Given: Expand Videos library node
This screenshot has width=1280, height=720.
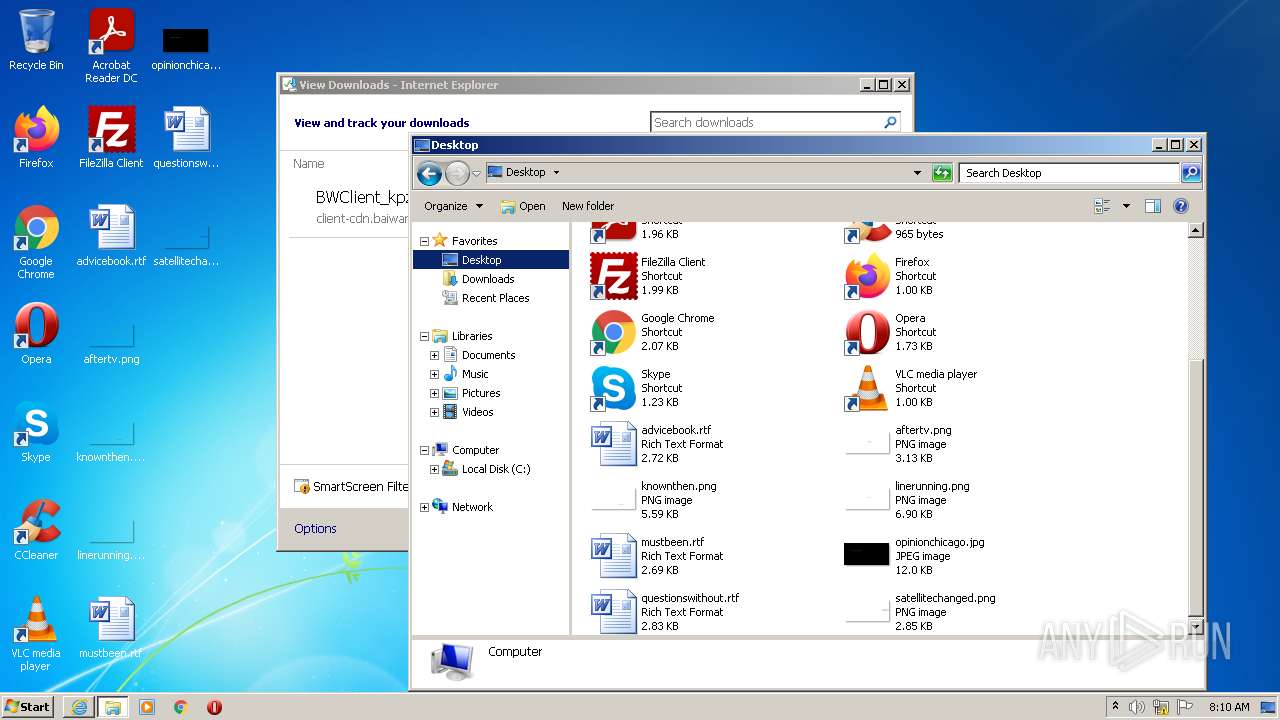Looking at the screenshot, I should pos(434,412).
